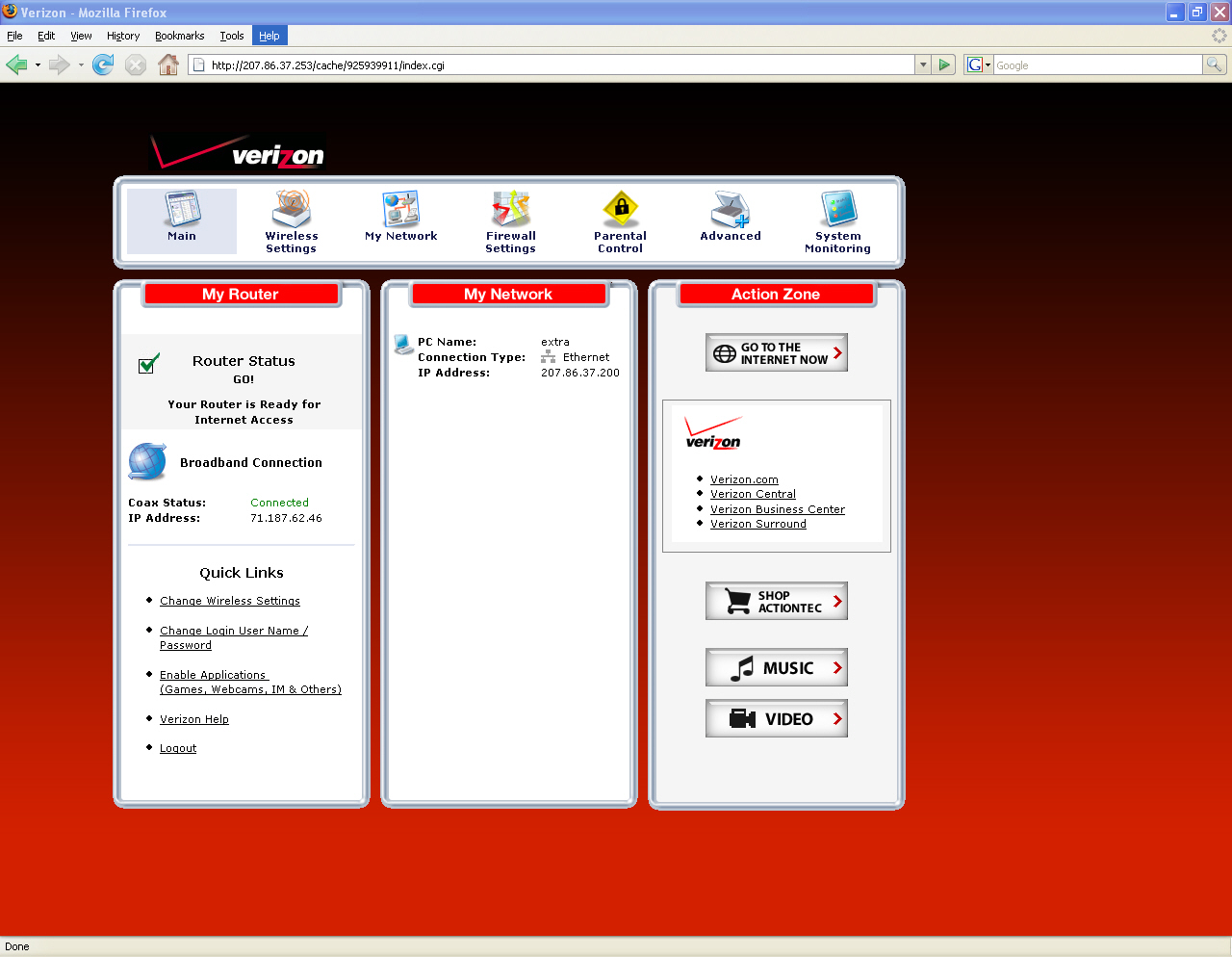Open the Bookmarks menu
The image size is (1232, 957).
coord(179,36)
